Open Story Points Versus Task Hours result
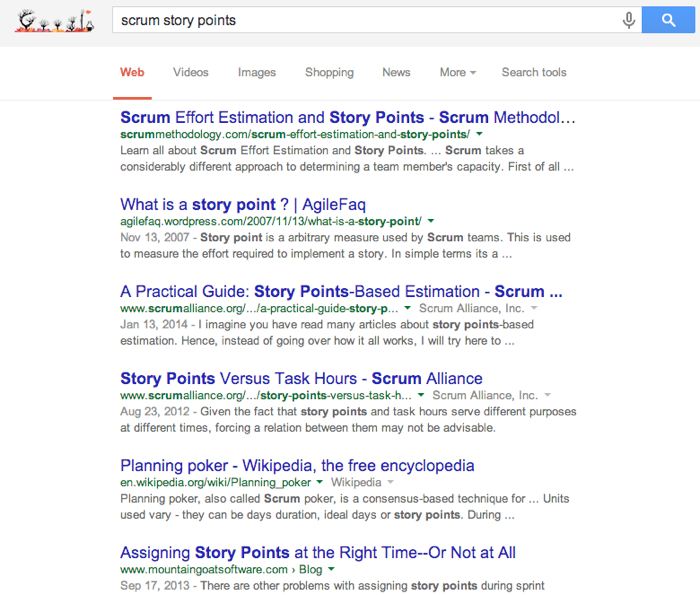This screenshot has height=595, width=700. point(301,379)
